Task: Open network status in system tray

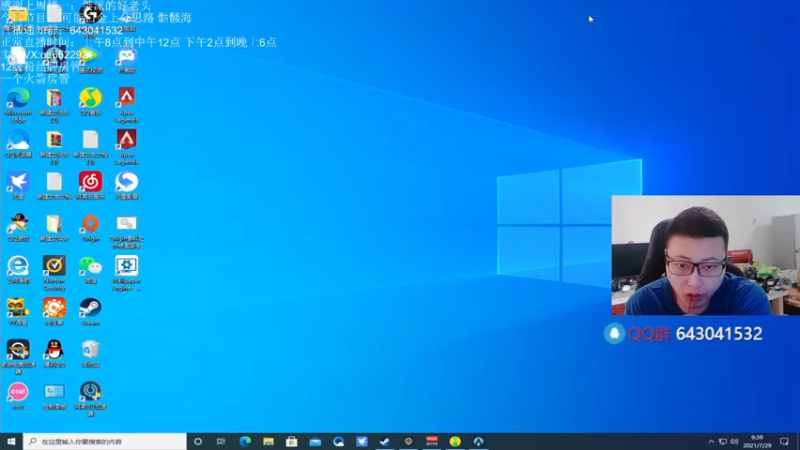Action: click(723, 442)
